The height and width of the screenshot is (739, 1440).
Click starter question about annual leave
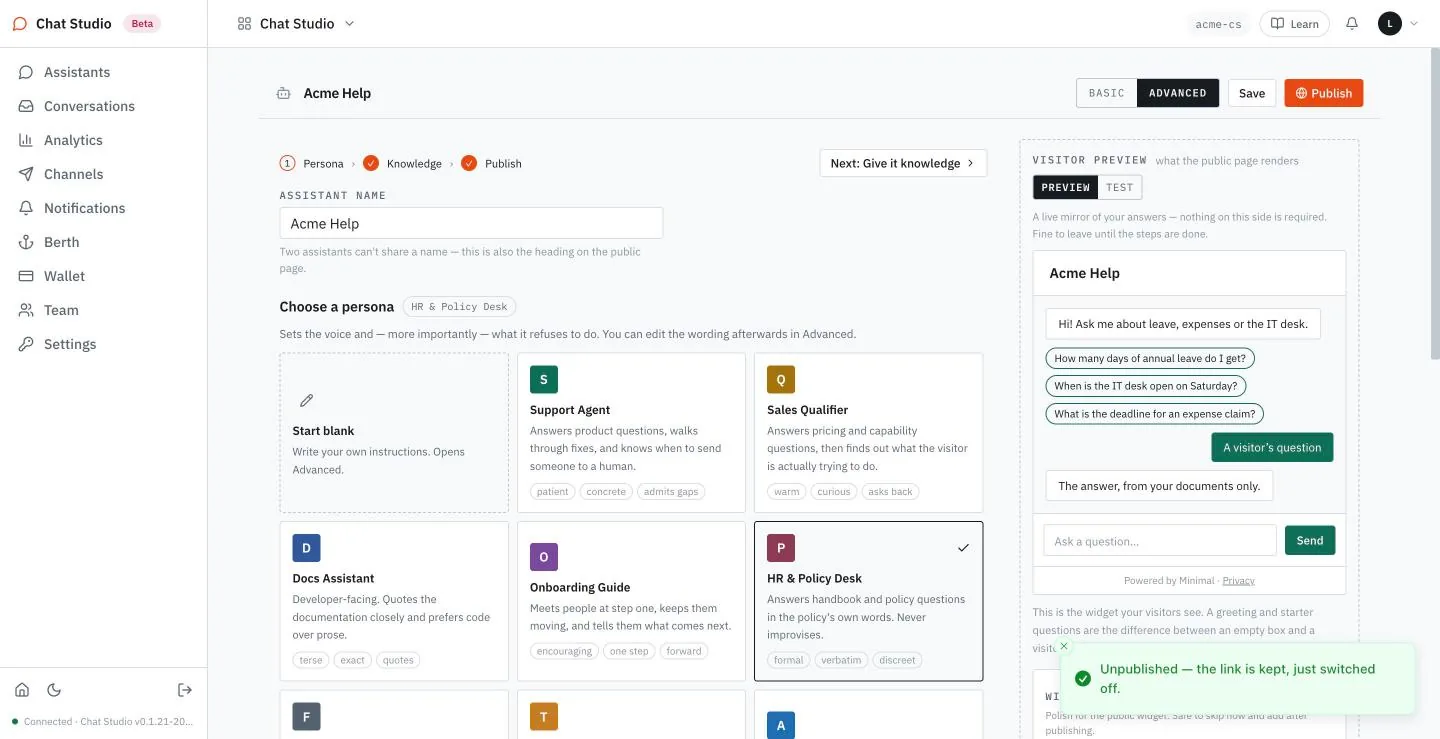coord(1150,358)
